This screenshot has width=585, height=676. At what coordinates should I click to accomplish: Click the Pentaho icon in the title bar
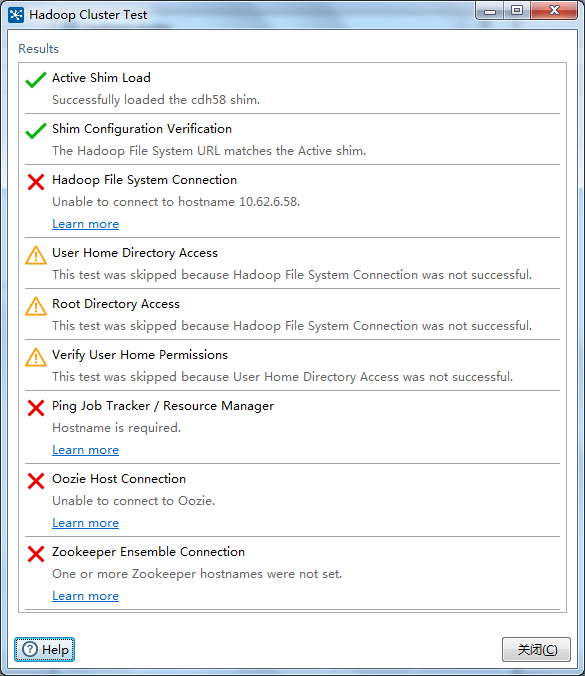point(16,15)
